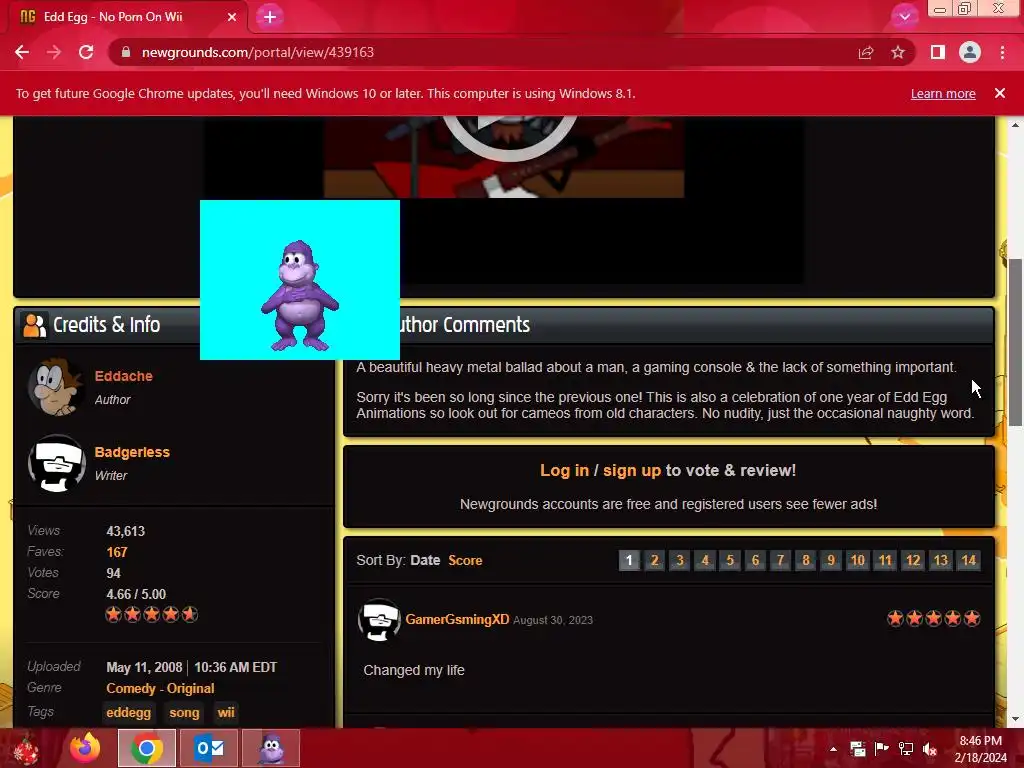This screenshot has height=768, width=1024.
Task: Toggle the Chrome side panel icon
Action: coord(938,52)
